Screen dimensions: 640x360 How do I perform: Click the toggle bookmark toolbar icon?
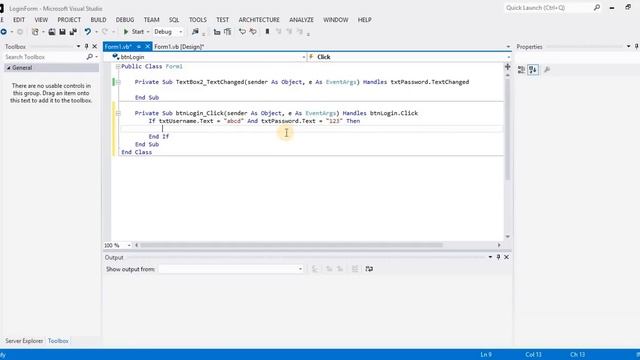[x=267, y=31]
